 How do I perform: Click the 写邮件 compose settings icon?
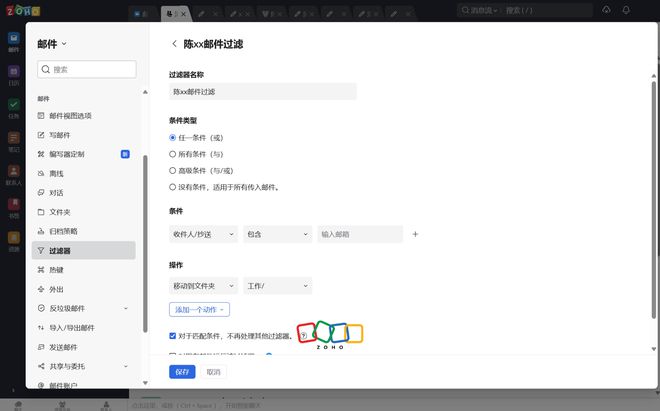point(41,135)
